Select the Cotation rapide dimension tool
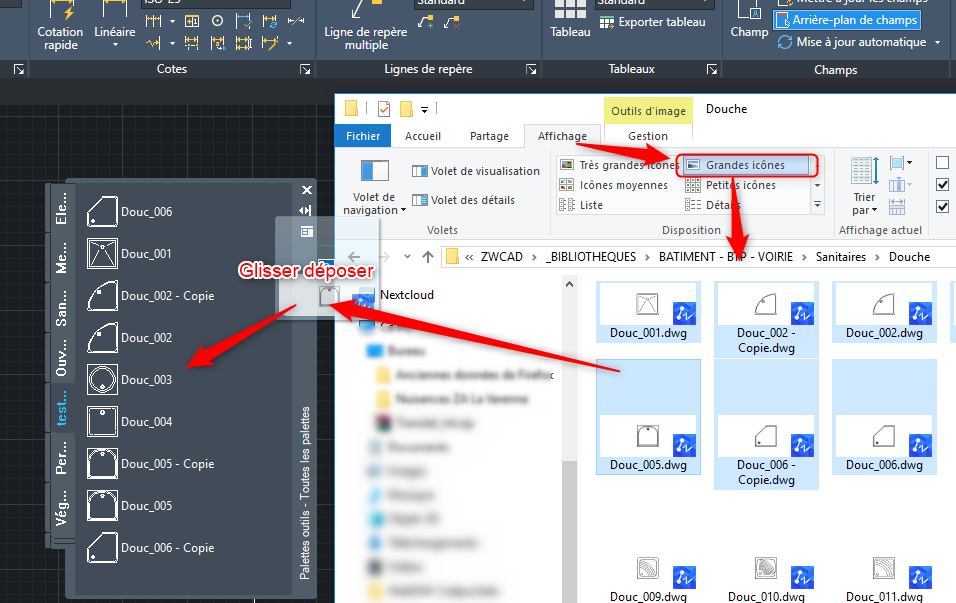This screenshot has height=603, width=956. point(60,26)
